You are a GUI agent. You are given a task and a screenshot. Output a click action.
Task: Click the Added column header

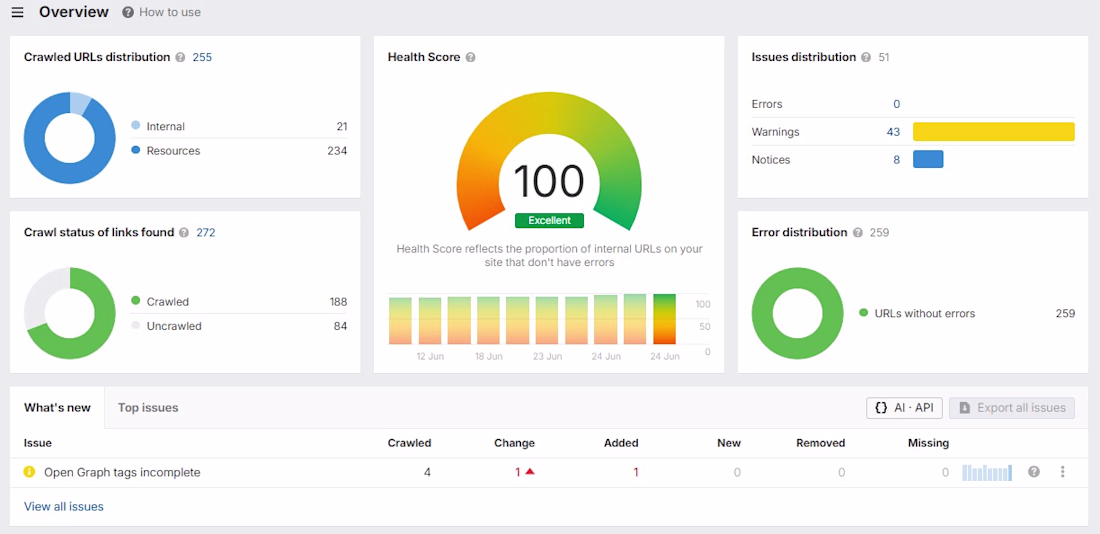(621, 443)
